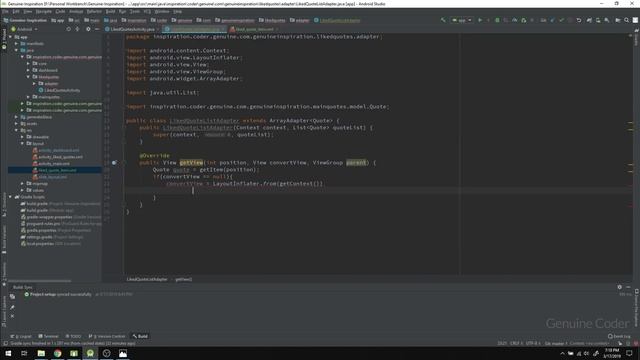The width and height of the screenshot is (640, 360).
Task: Click the Build panel toggle view icon
Action: click(x=12, y=297)
